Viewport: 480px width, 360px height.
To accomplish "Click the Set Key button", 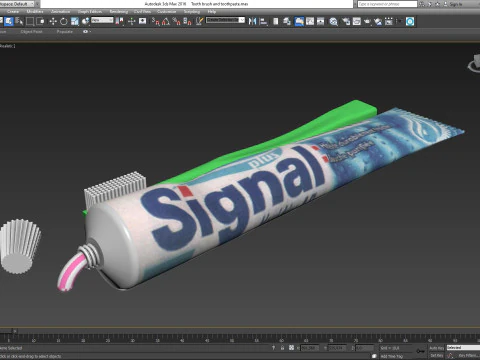I will 436,356.
